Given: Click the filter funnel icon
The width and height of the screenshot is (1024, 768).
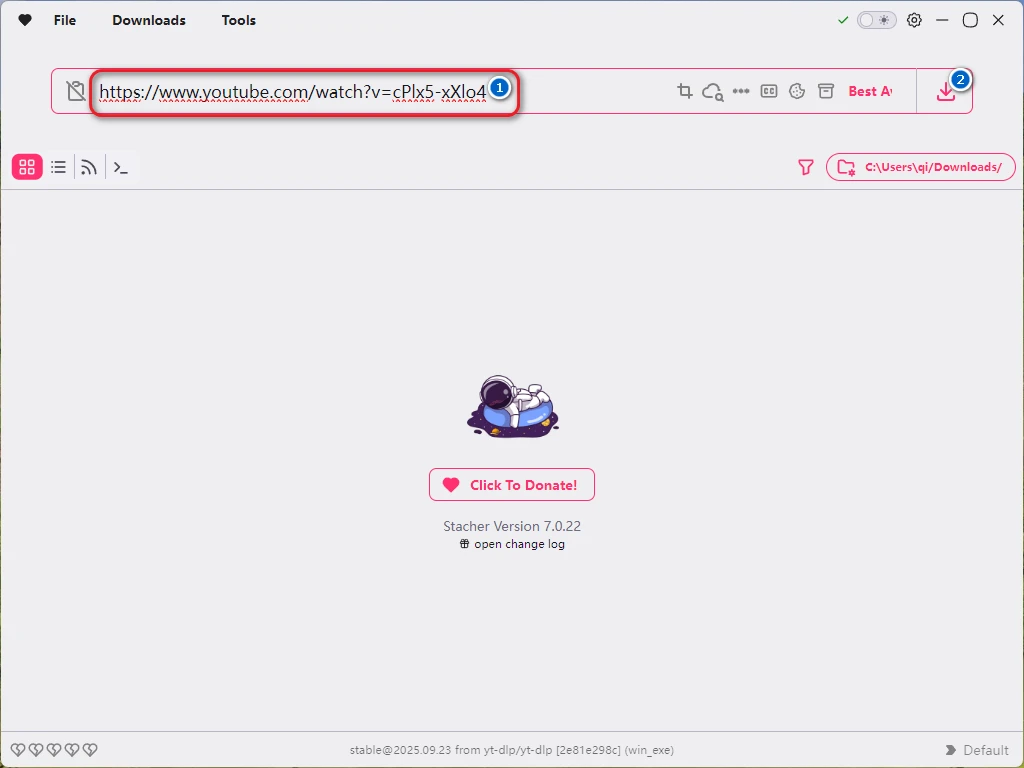Looking at the screenshot, I should point(806,167).
